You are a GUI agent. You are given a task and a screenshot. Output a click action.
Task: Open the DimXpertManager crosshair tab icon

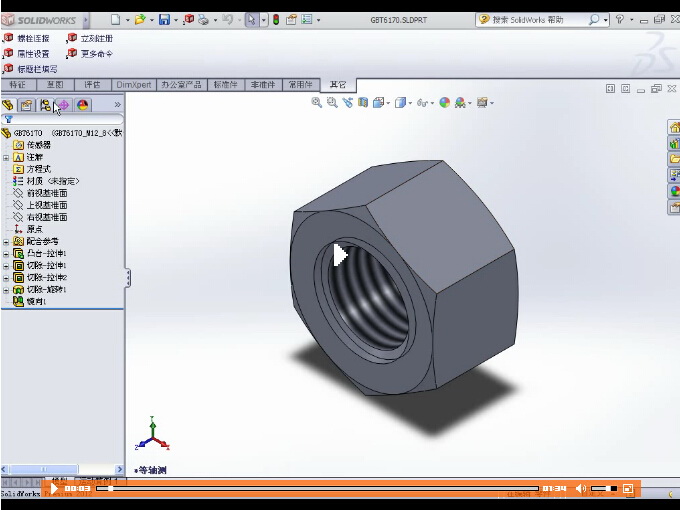64,105
